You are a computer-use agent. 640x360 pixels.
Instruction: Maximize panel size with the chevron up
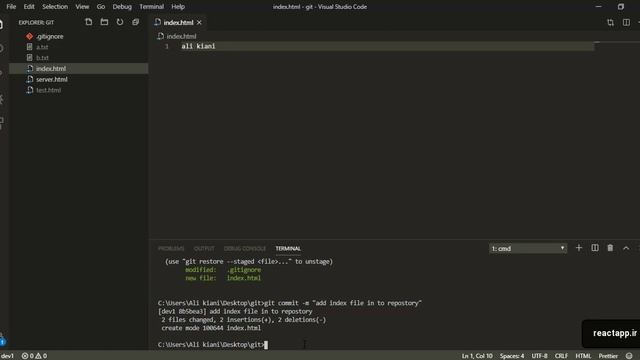coord(626,248)
